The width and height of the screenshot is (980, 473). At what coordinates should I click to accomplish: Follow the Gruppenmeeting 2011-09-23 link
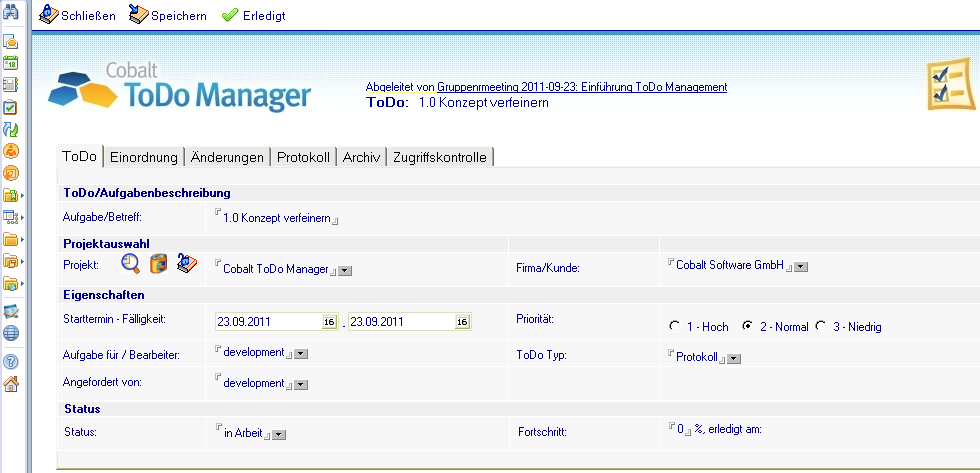582,87
